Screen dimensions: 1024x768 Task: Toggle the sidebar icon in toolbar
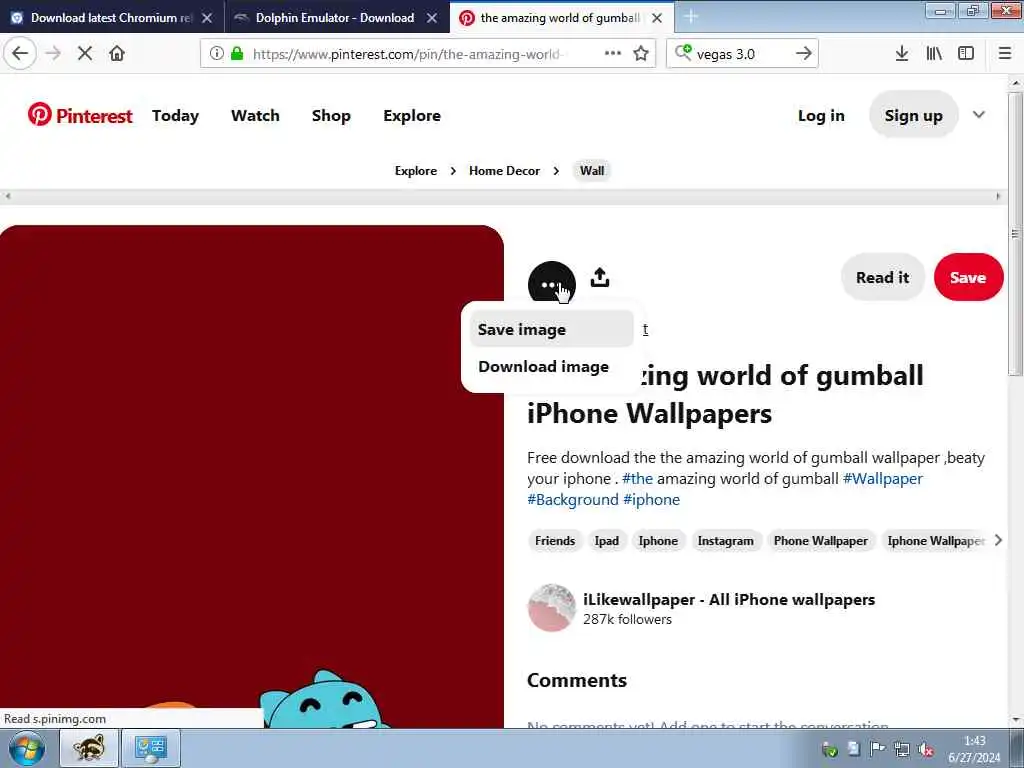[x=966, y=53]
